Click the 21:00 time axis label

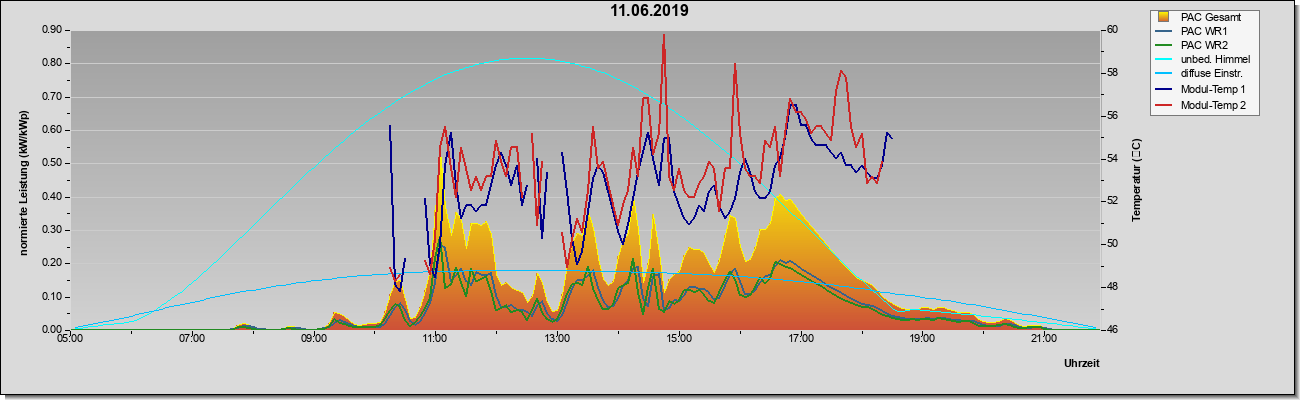tap(1043, 339)
